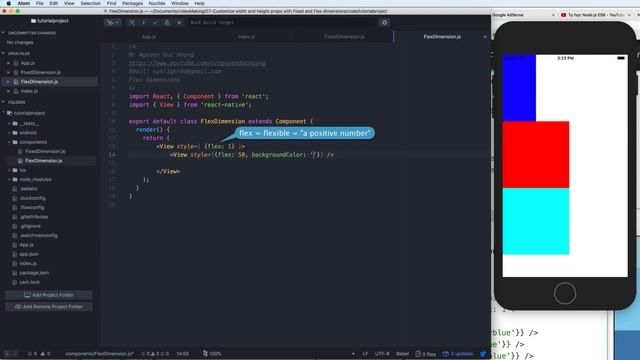Image resolution: width=640 pixels, height=360 pixels.
Task: Click Add Remote Project Folder button
Action: [49, 307]
